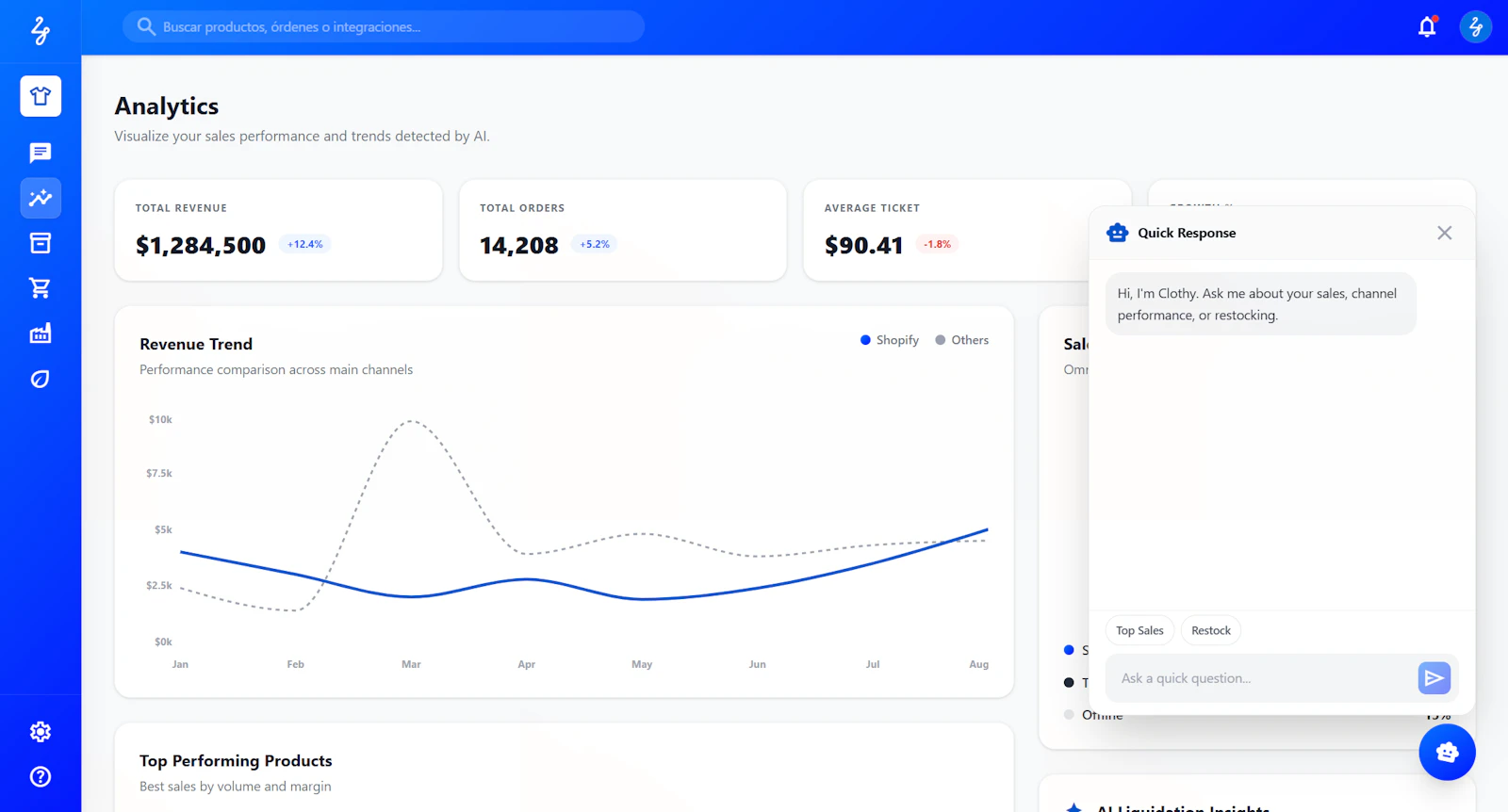The height and width of the screenshot is (812, 1508).
Task: Click the Quick Response panel title
Action: click(1187, 233)
